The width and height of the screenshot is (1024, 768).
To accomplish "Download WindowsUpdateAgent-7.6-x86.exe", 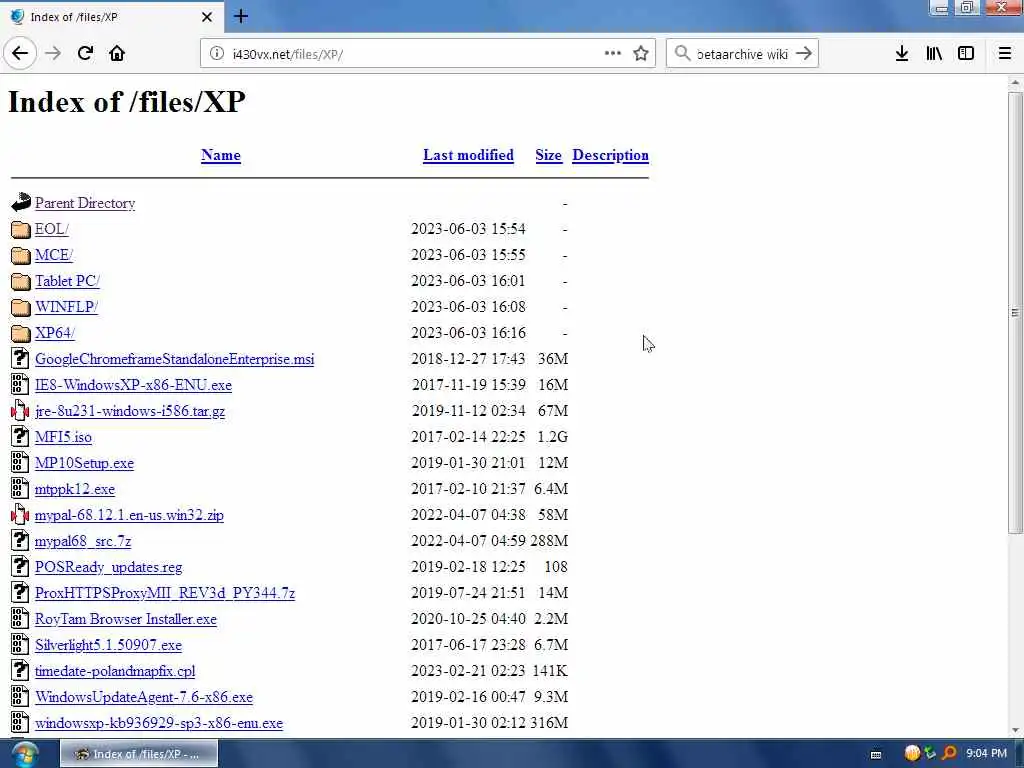I will [144, 697].
